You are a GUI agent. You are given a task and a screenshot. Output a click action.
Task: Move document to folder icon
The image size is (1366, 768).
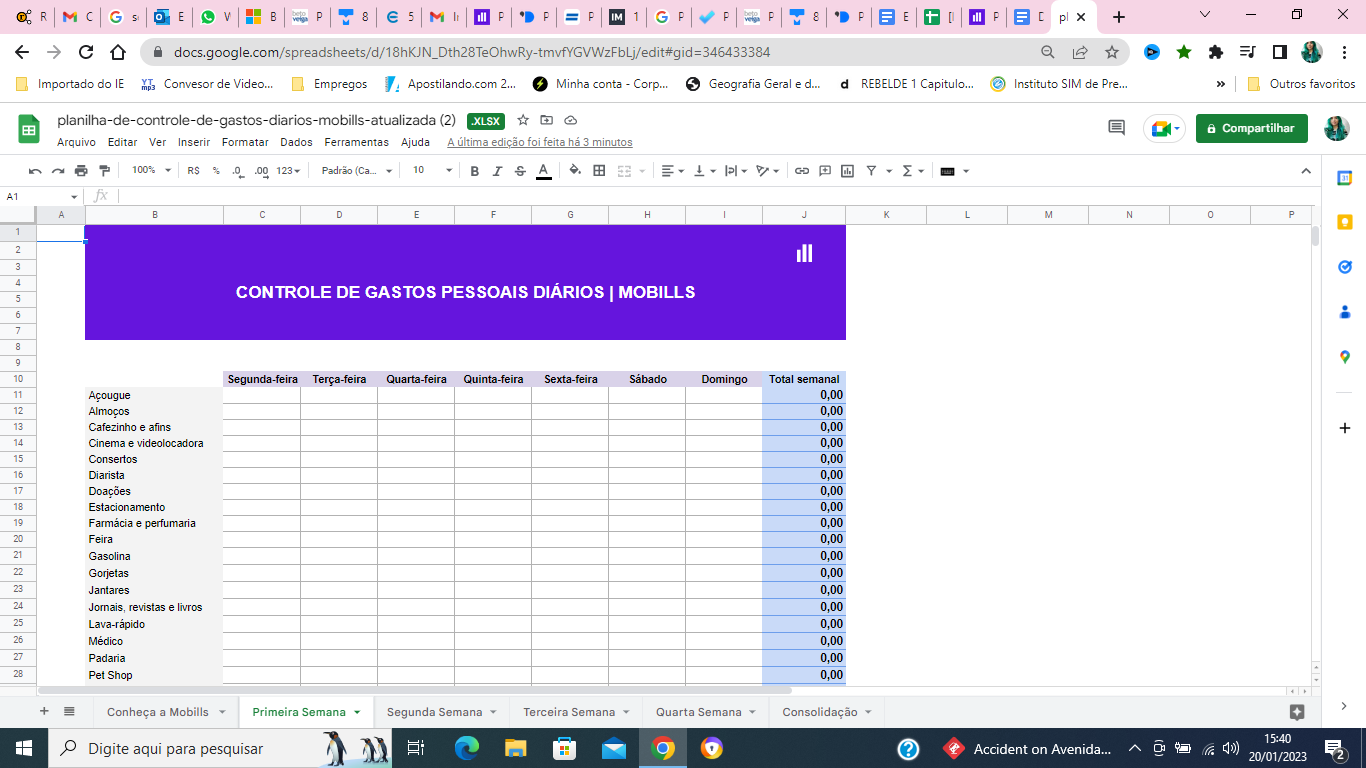(546, 120)
